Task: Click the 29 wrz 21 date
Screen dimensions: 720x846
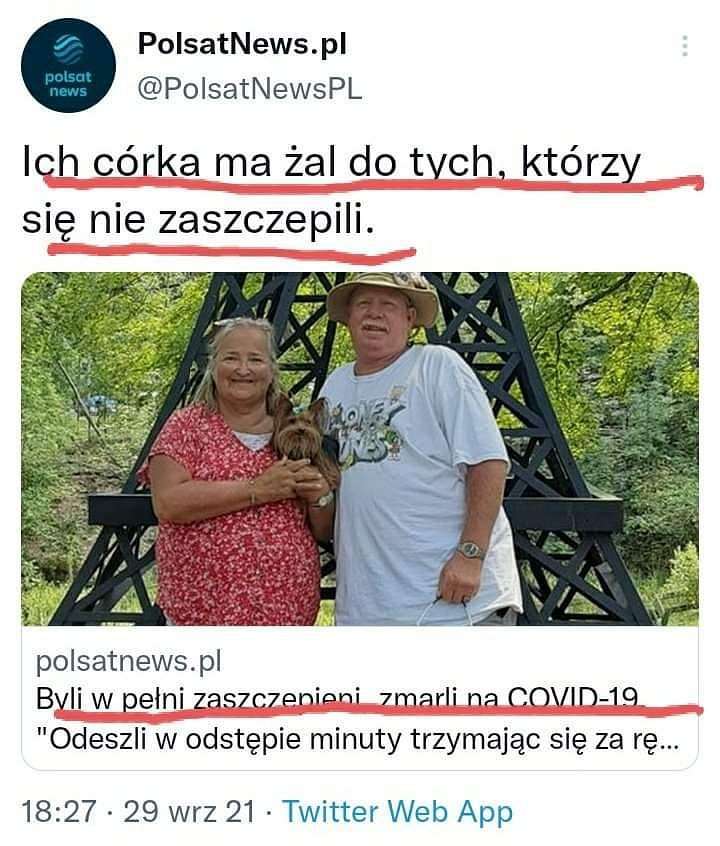Action: pyautogui.click(x=189, y=811)
